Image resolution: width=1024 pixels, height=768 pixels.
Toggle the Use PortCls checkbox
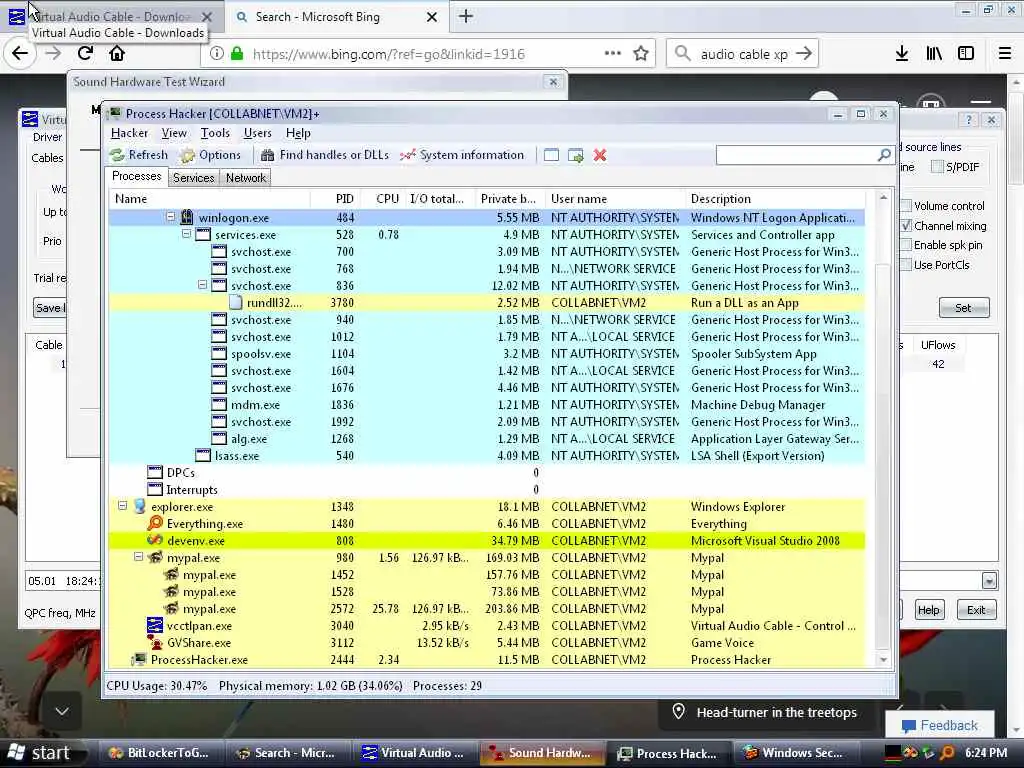[x=906, y=264]
